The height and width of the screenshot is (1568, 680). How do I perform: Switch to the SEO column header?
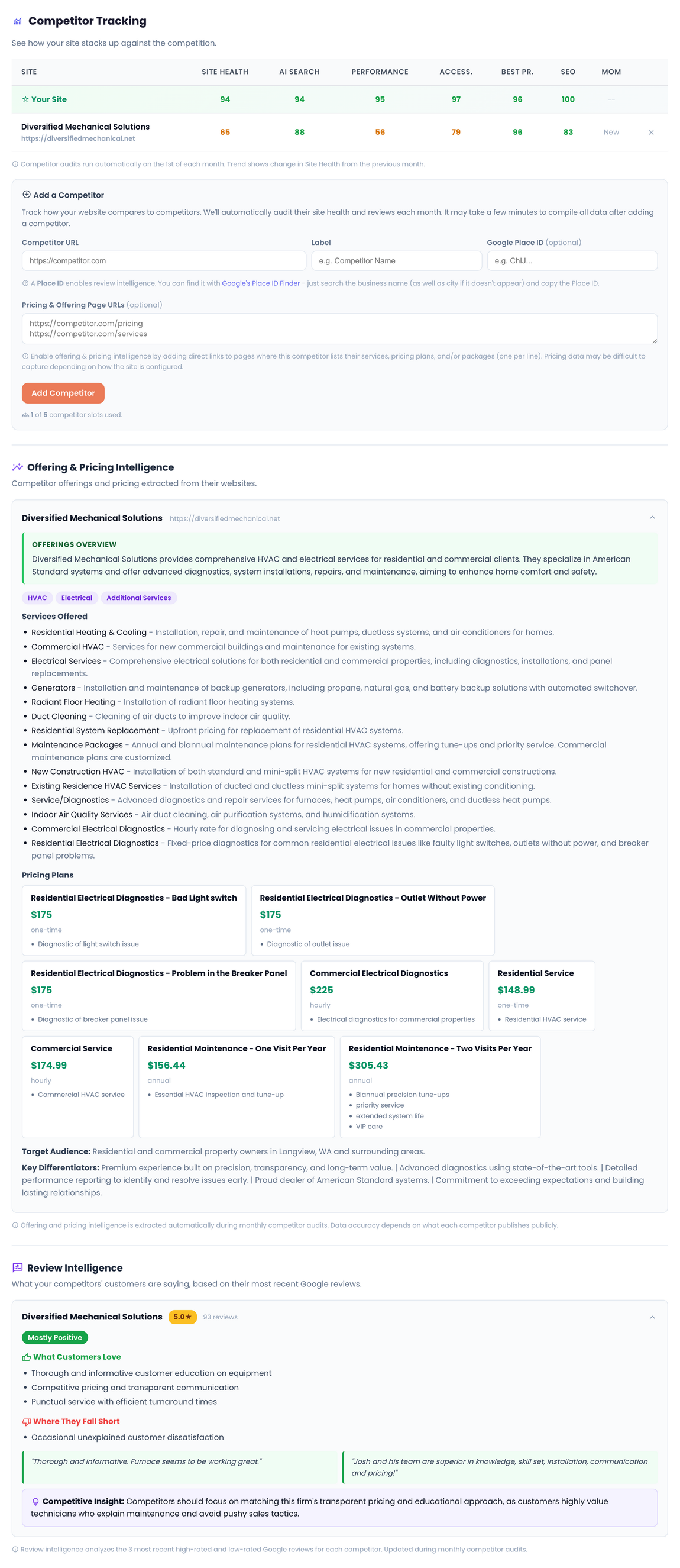[x=568, y=71]
